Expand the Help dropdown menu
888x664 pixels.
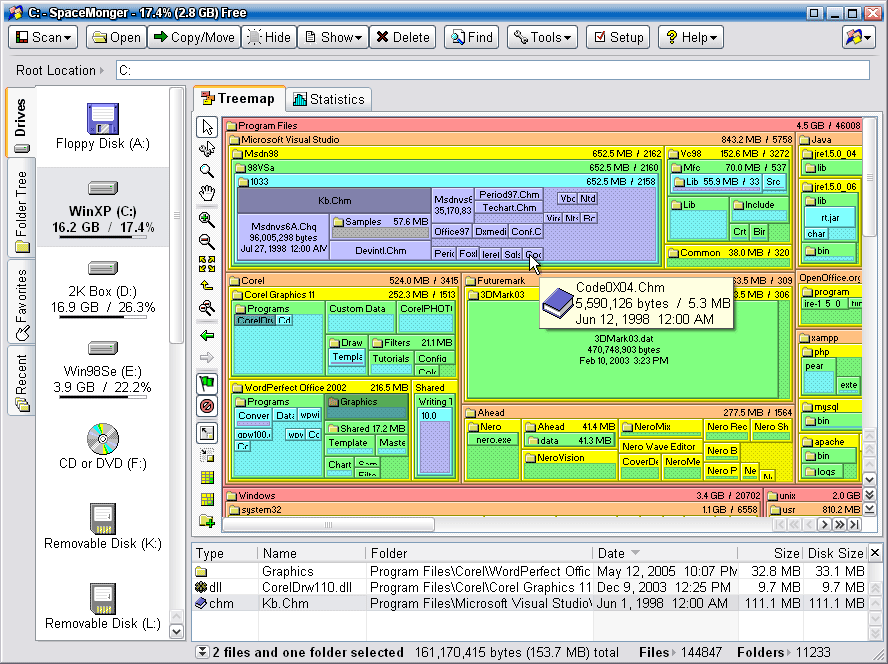[691, 37]
